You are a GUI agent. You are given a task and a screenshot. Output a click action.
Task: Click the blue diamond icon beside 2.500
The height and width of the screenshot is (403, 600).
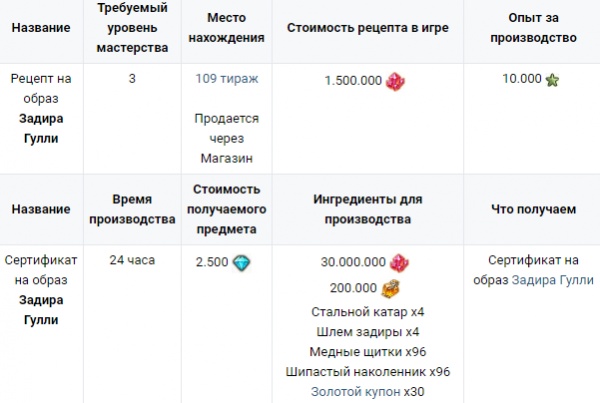[x=241, y=263]
